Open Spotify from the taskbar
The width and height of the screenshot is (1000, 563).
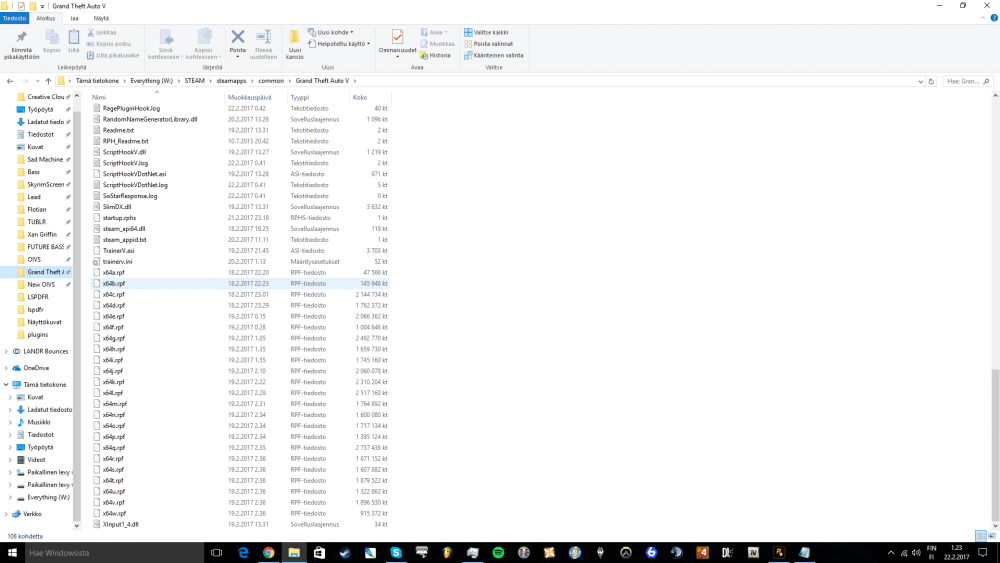pos(498,553)
